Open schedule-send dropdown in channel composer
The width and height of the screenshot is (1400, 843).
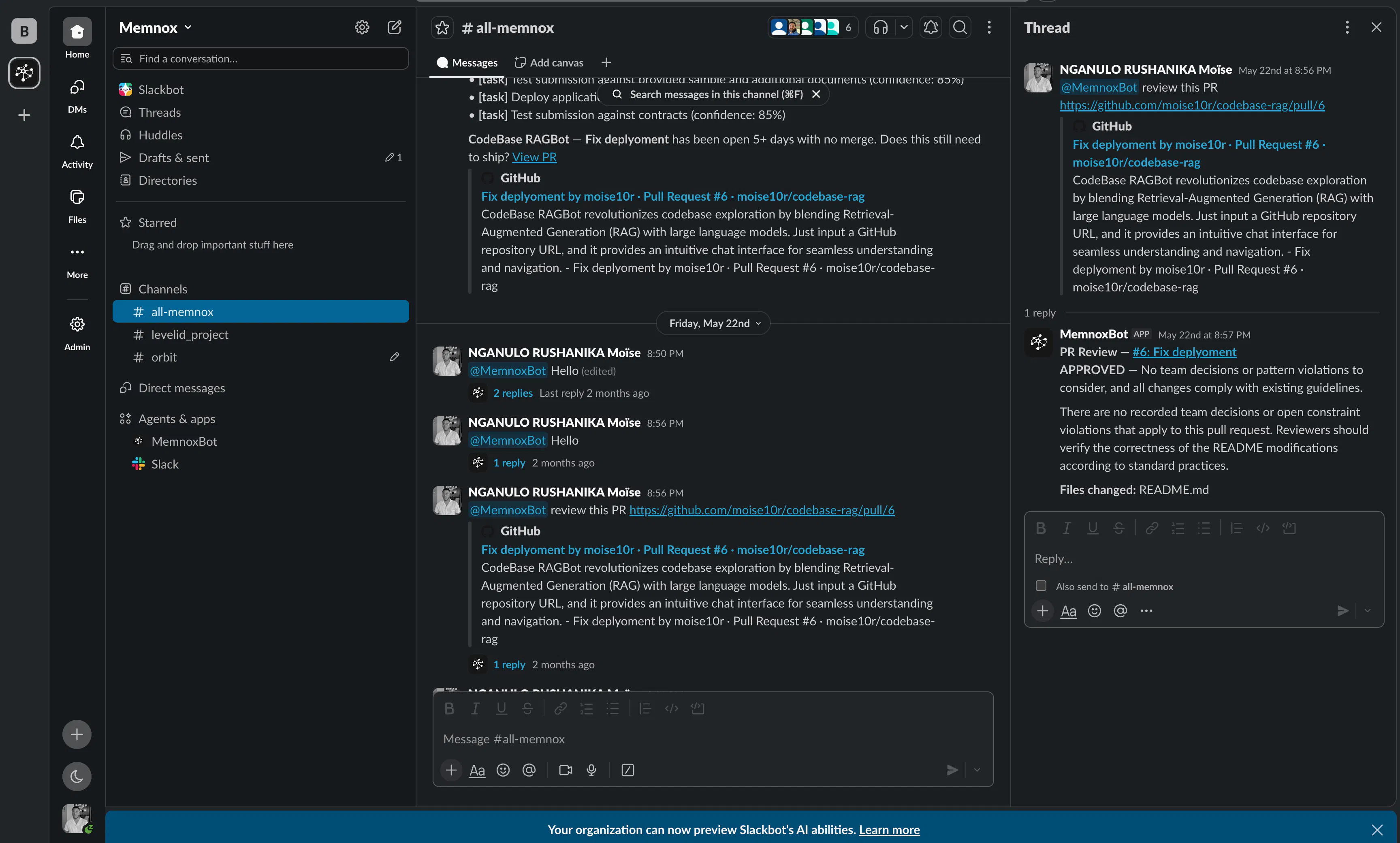tap(977, 770)
